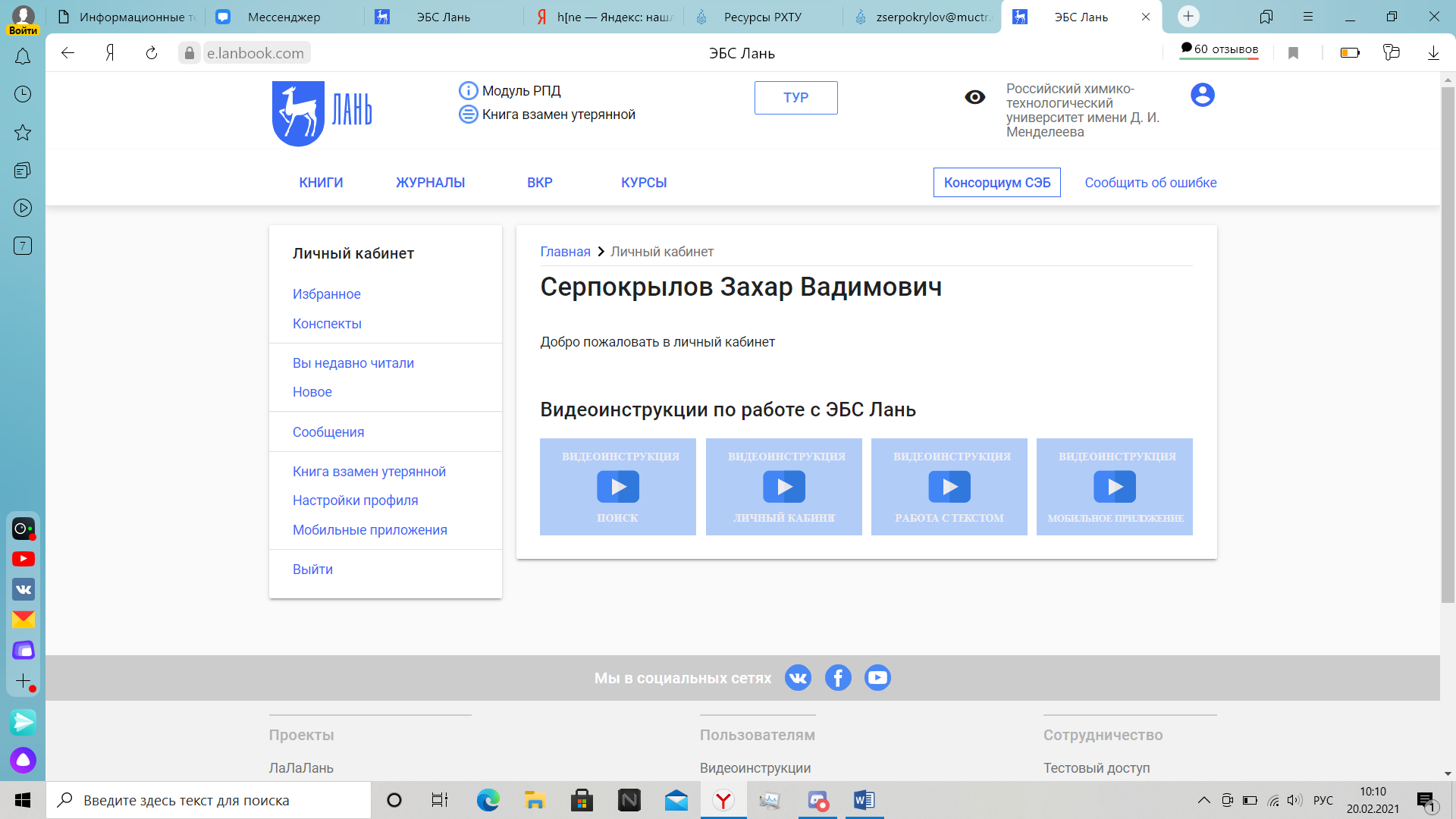
Task: Click the address bar e.lanbook.com
Action: [255, 53]
